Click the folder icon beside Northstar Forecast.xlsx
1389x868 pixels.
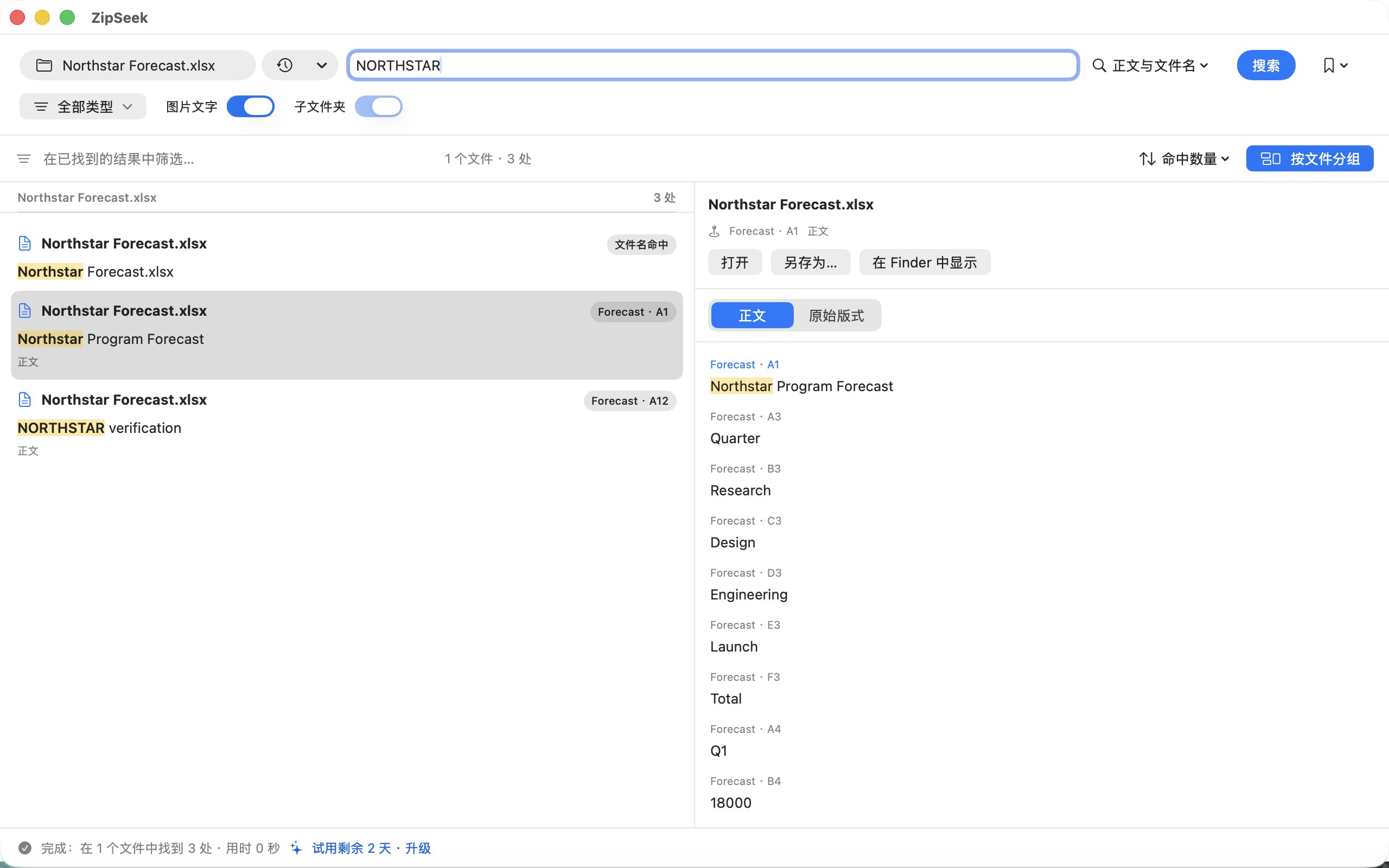tap(44, 66)
